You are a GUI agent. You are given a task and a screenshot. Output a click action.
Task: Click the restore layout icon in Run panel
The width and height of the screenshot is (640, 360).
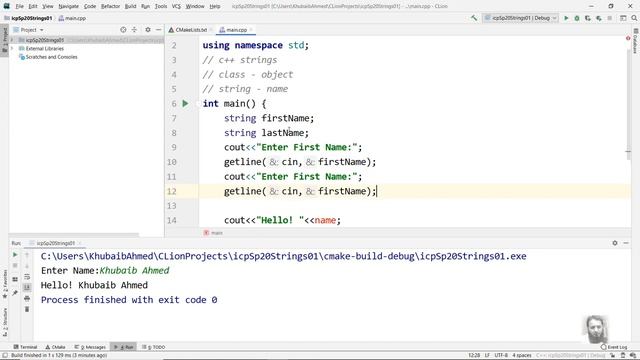coord(15,280)
